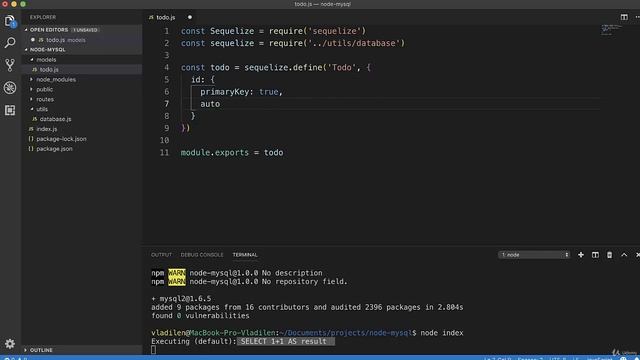The image size is (640, 360).
Task: Open the Debug view
Action: pos(10,87)
